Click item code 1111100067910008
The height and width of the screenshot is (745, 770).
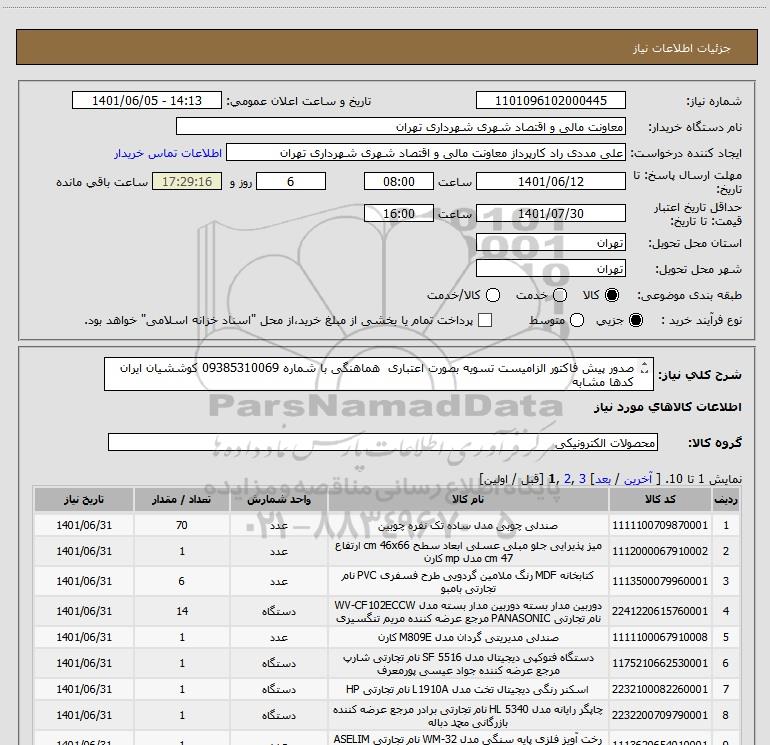pyautogui.click(x=660, y=637)
